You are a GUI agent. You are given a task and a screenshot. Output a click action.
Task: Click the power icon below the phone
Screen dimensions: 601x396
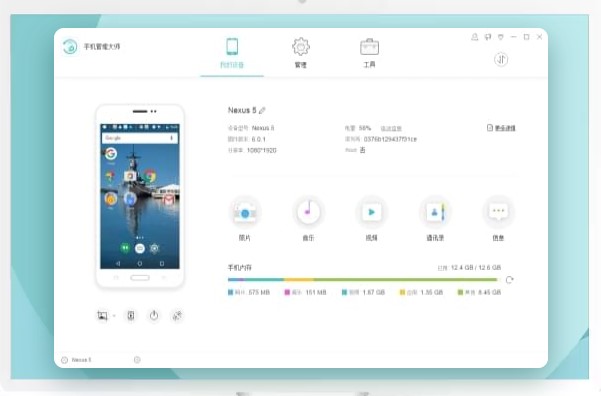pyautogui.click(x=154, y=315)
